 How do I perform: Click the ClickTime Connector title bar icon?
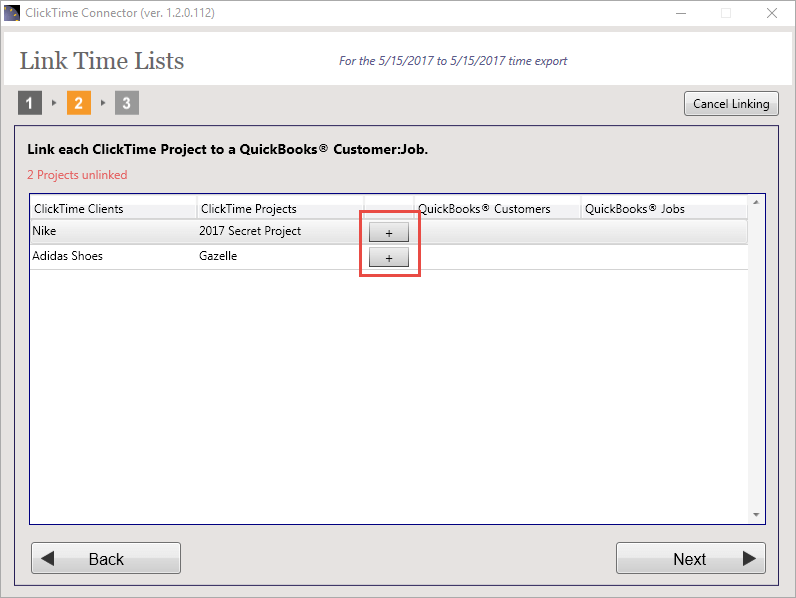tap(12, 13)
